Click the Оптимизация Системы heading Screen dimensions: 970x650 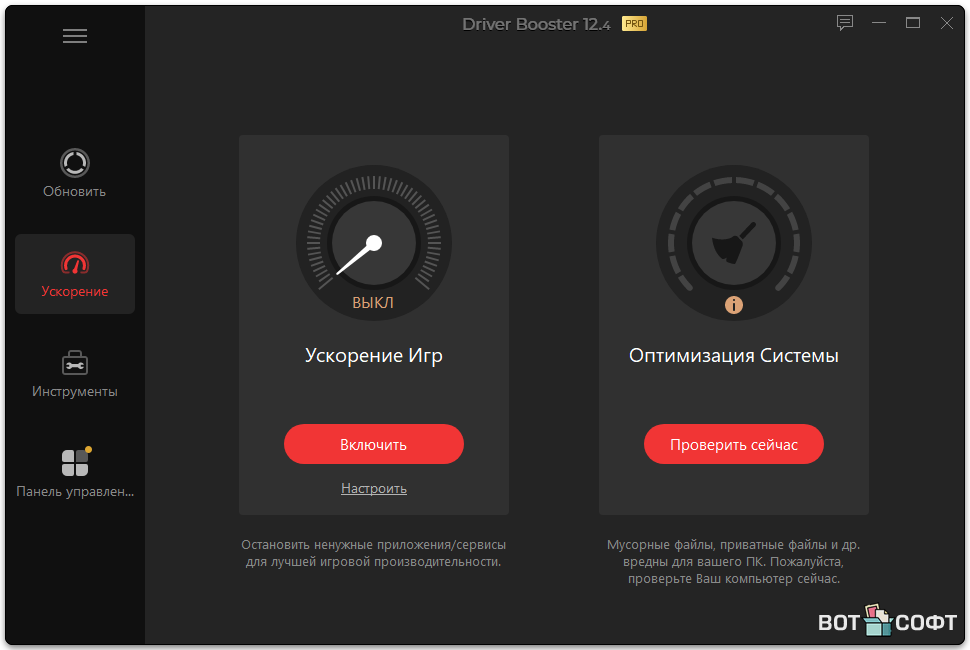coord(734,356)
